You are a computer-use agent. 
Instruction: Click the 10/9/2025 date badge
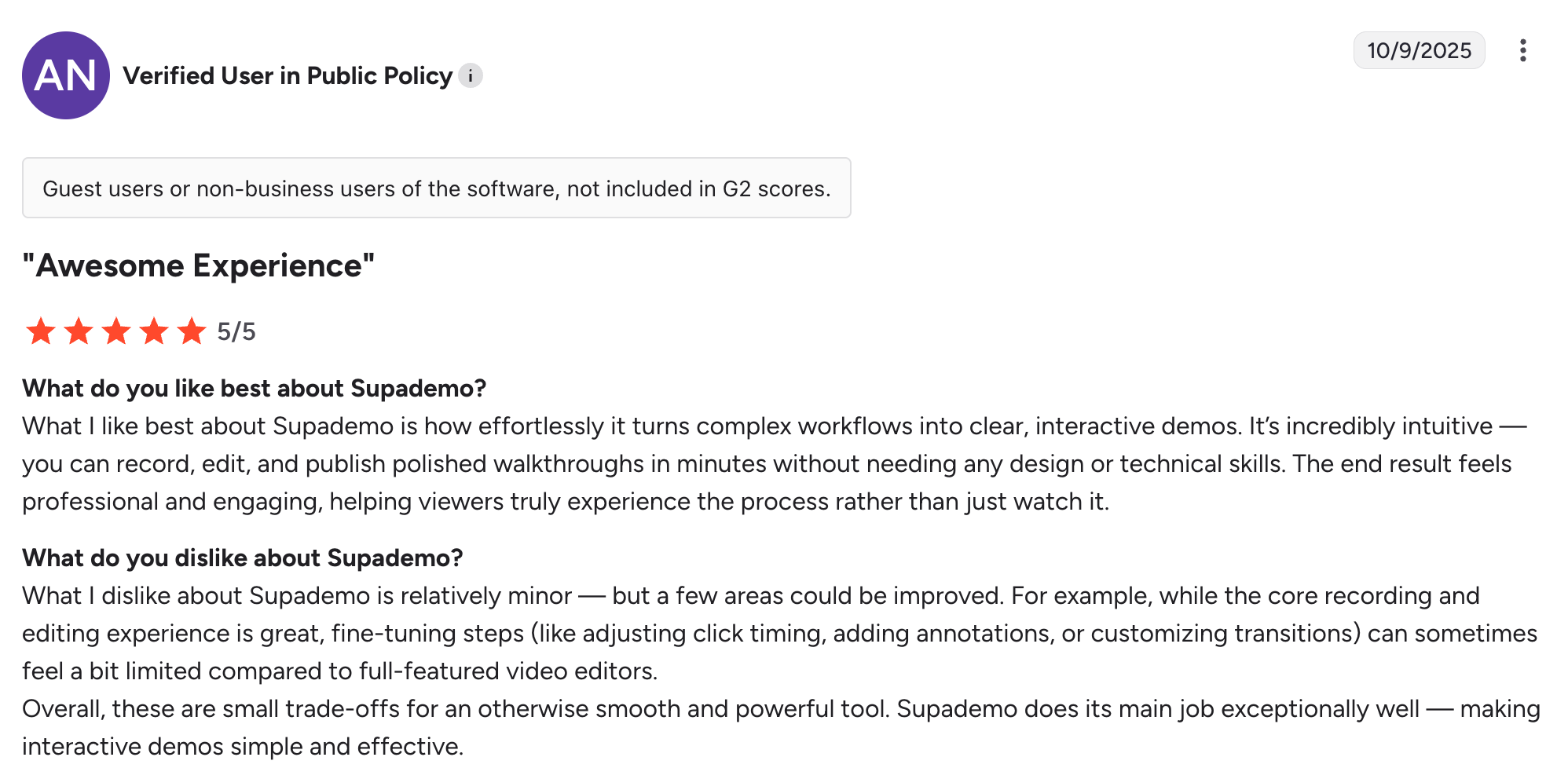[x=1419, y=51]
